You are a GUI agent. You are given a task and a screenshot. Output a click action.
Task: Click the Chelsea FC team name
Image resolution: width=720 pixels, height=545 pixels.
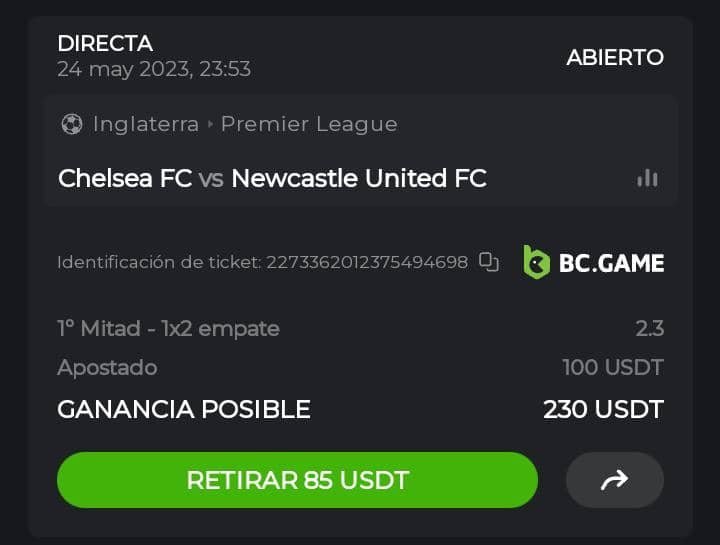tap(125, 178)
